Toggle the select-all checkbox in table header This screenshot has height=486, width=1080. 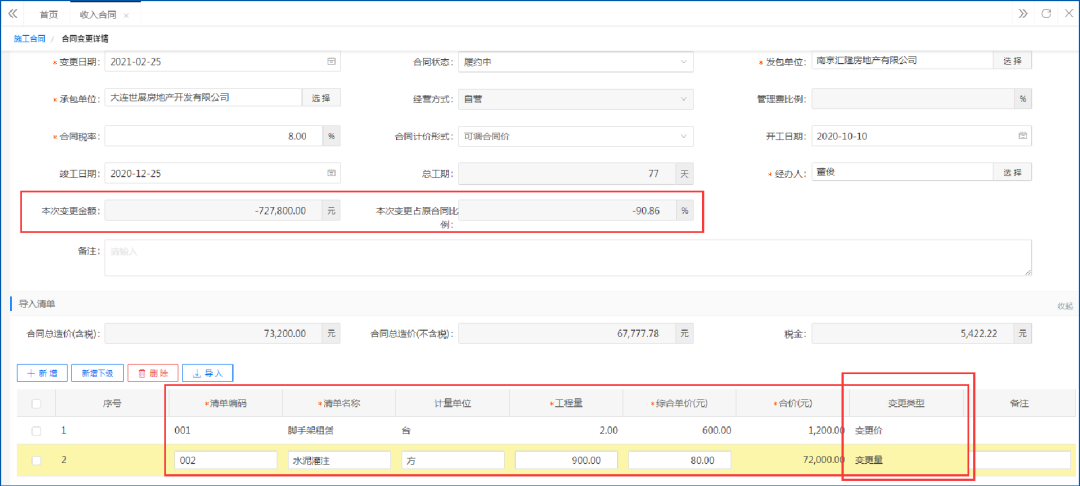[36, 403]
